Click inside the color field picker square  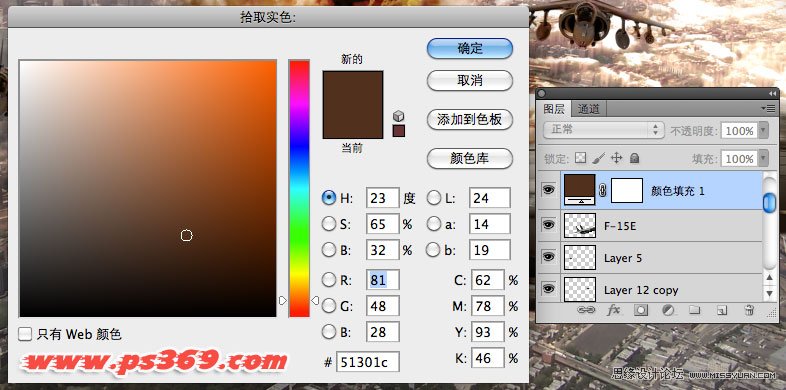(x=148, y=188)
